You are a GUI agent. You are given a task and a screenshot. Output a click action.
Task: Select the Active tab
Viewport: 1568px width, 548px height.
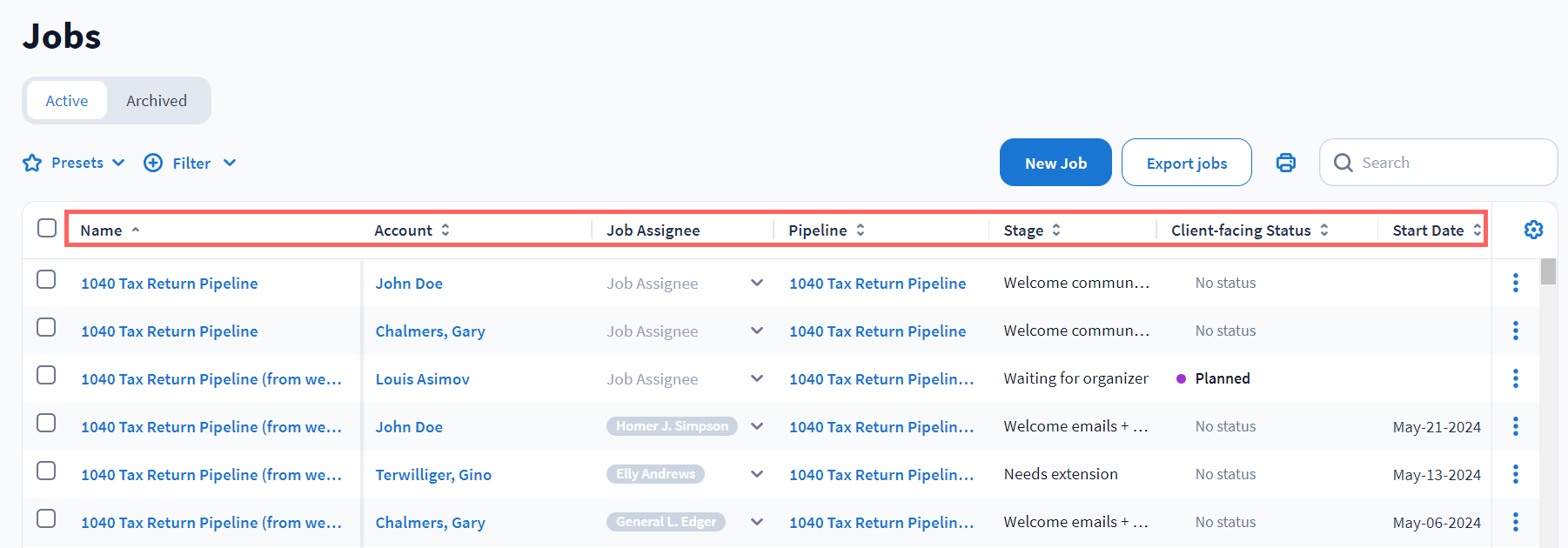tap(67, 101)
